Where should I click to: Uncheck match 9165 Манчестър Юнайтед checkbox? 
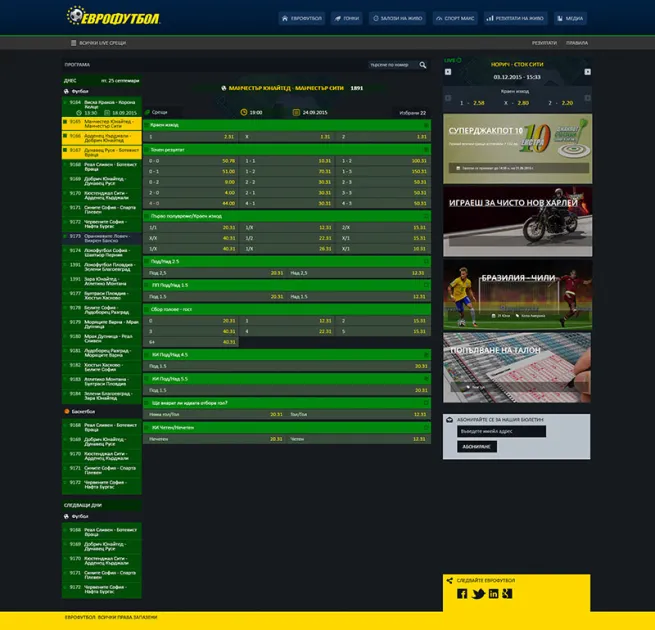65,122
